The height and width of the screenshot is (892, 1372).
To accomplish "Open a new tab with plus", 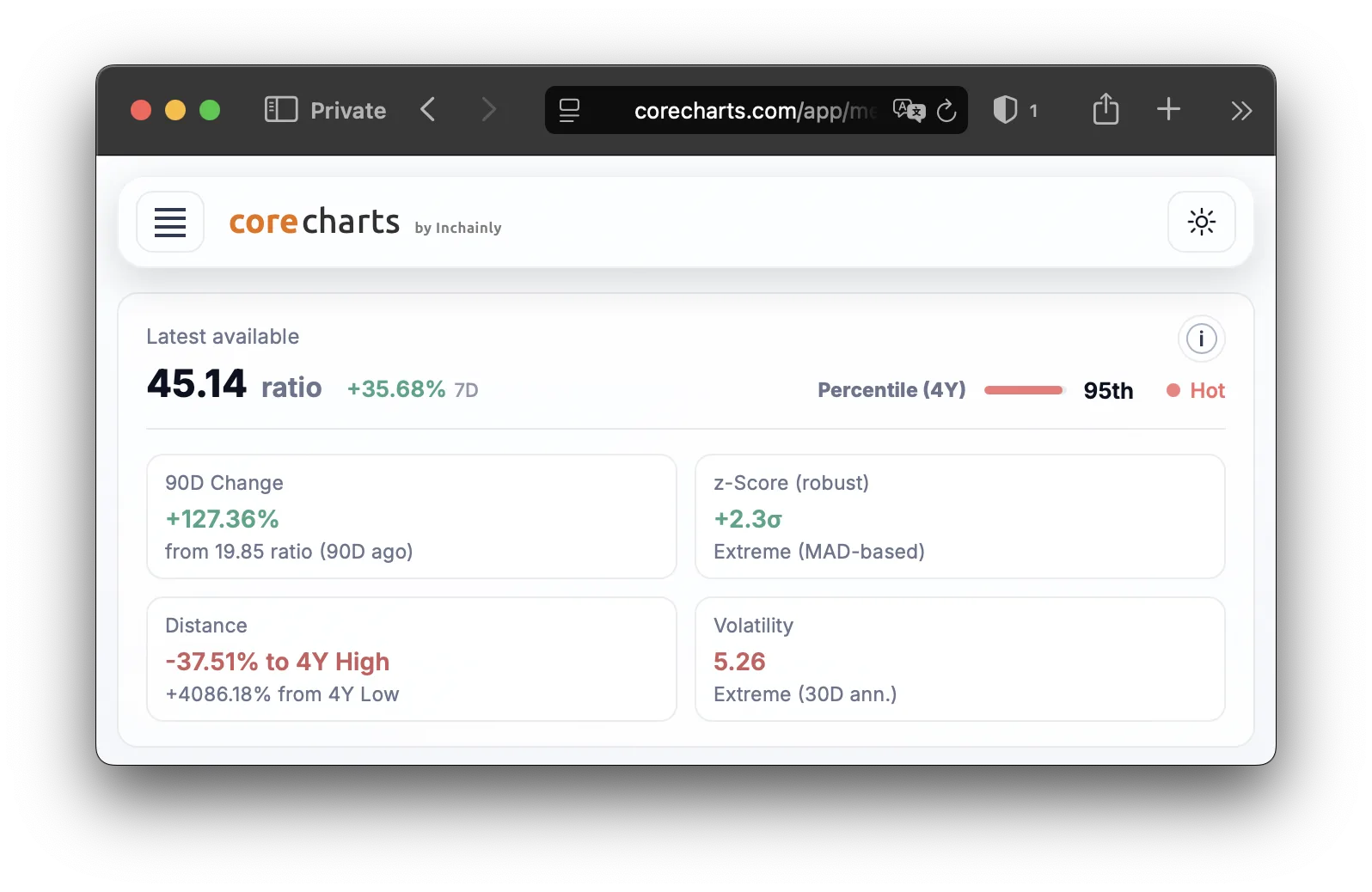I will coord(1168,110).
